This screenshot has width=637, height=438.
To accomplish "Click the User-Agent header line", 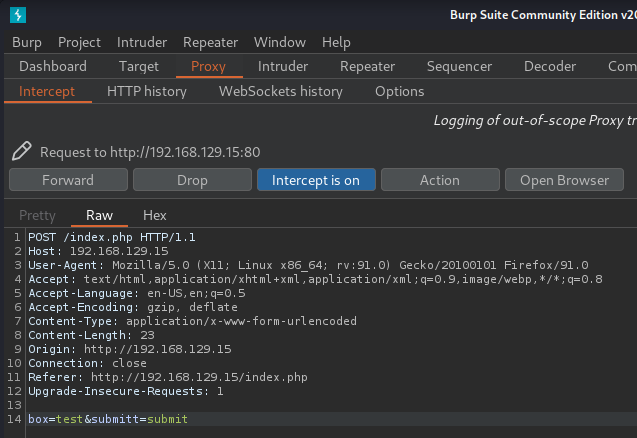I will [x=308, y=265].
